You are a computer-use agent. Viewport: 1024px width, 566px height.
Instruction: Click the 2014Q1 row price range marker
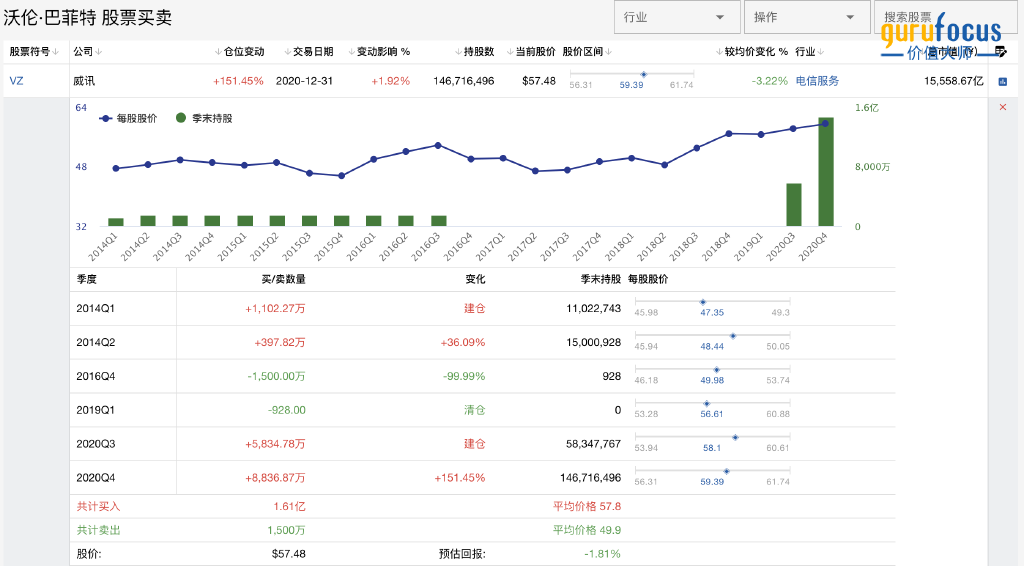(x=703, y=302)
